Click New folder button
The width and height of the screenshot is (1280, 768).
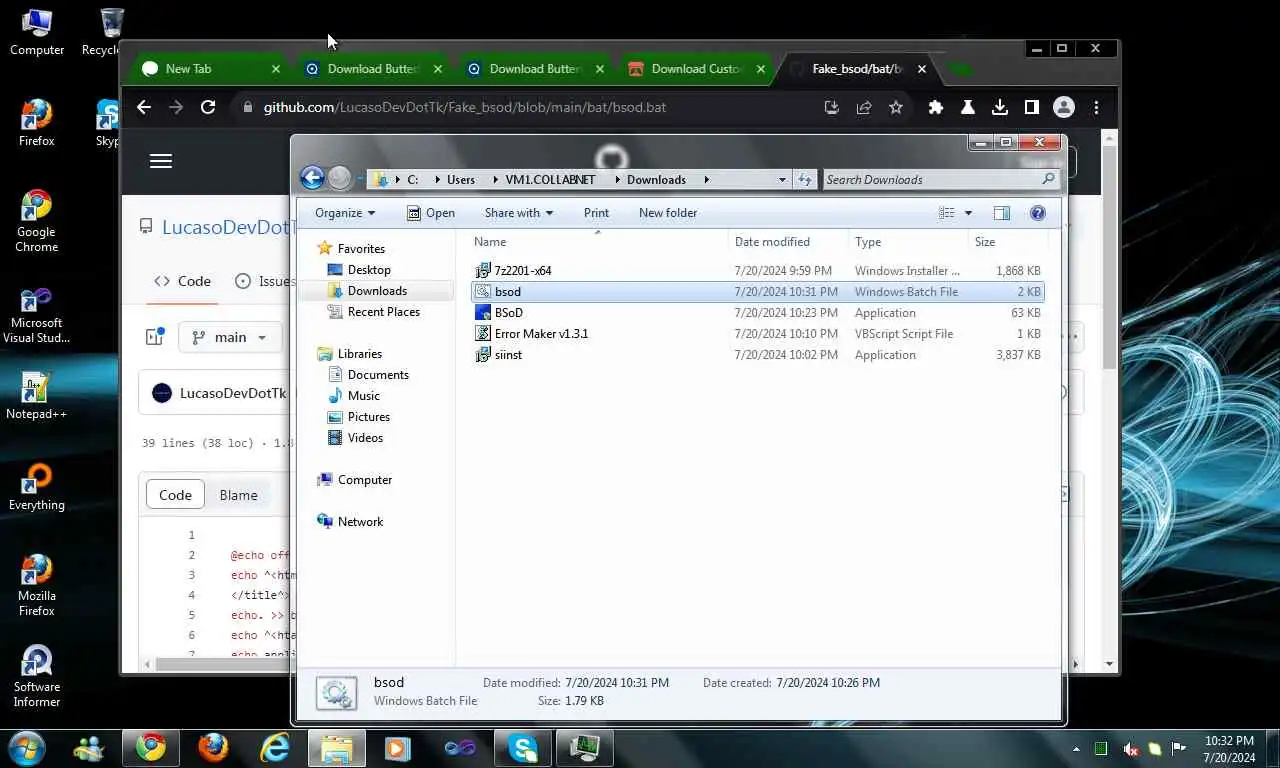[x=668, y=213]
